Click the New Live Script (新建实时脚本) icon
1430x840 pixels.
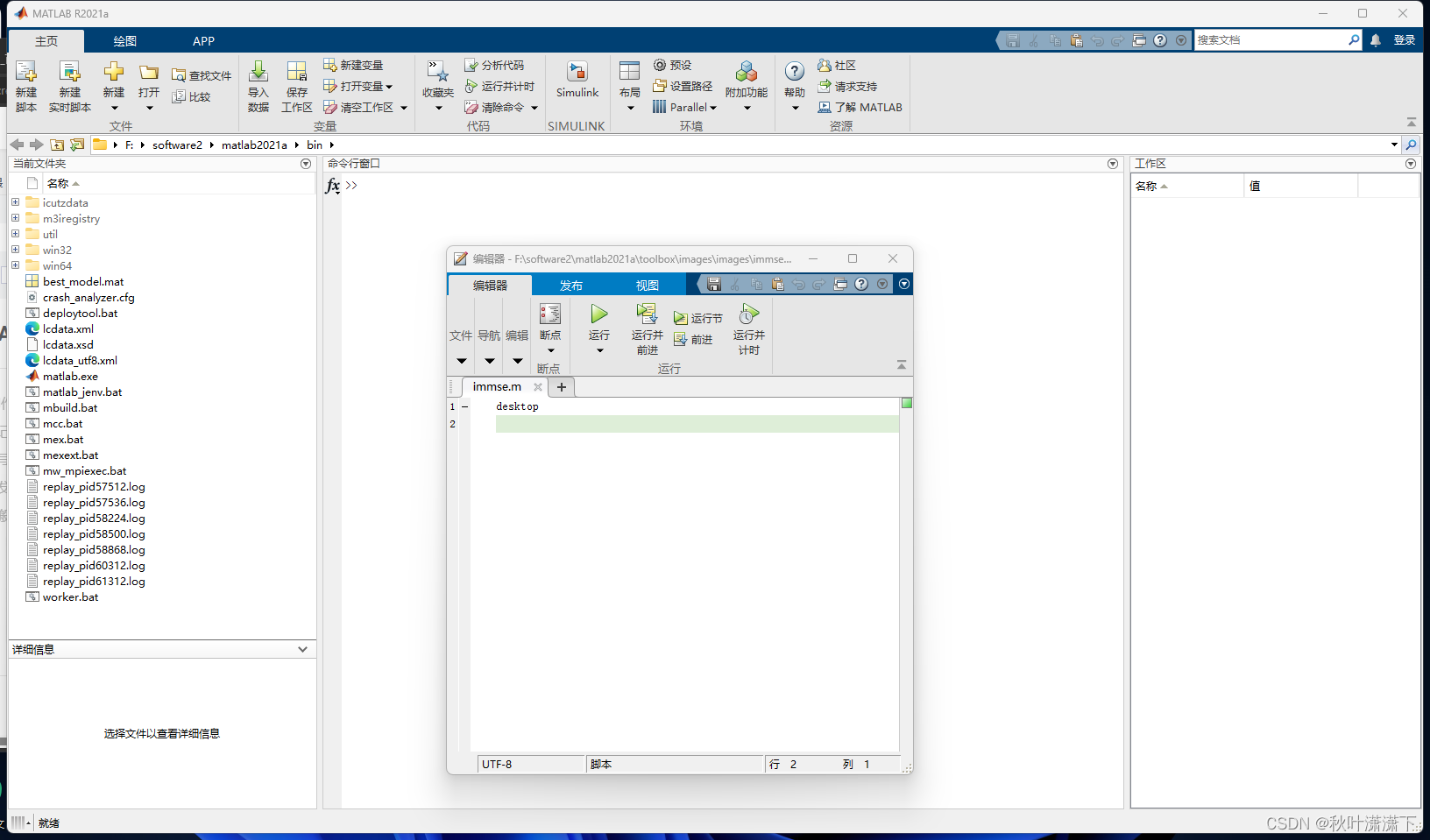69,72
